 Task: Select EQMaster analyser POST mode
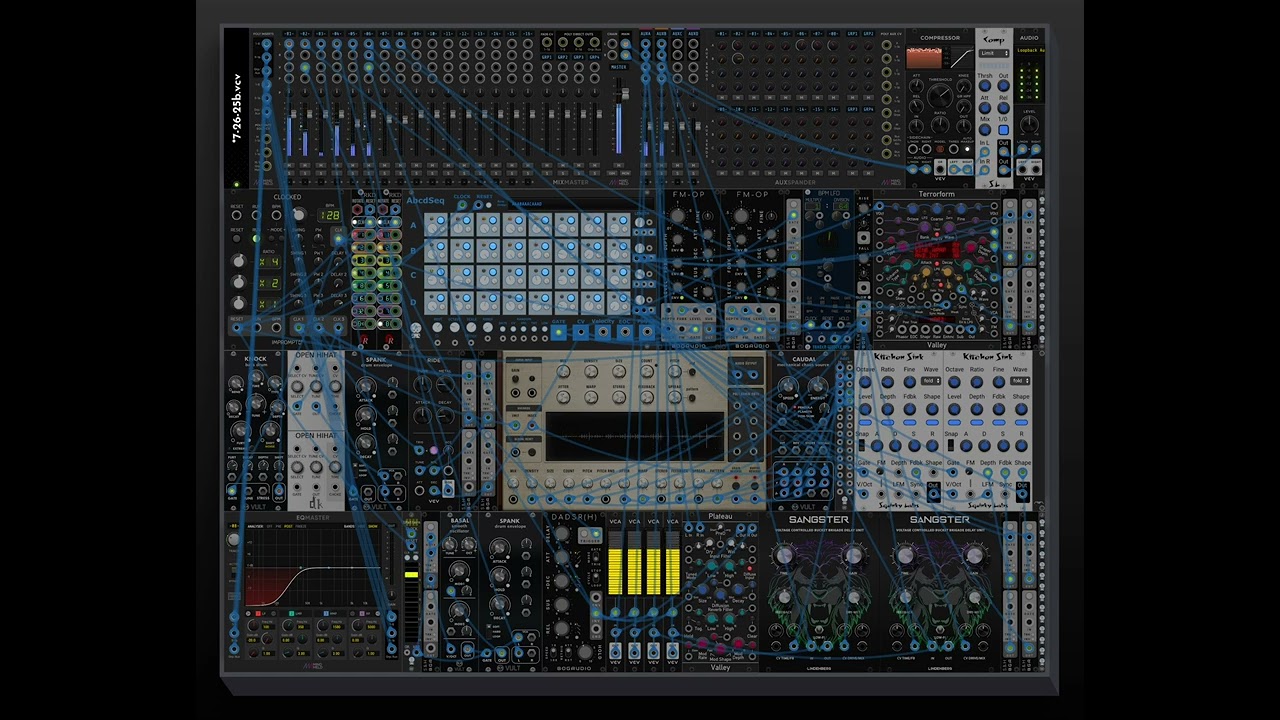click(288, 526)
